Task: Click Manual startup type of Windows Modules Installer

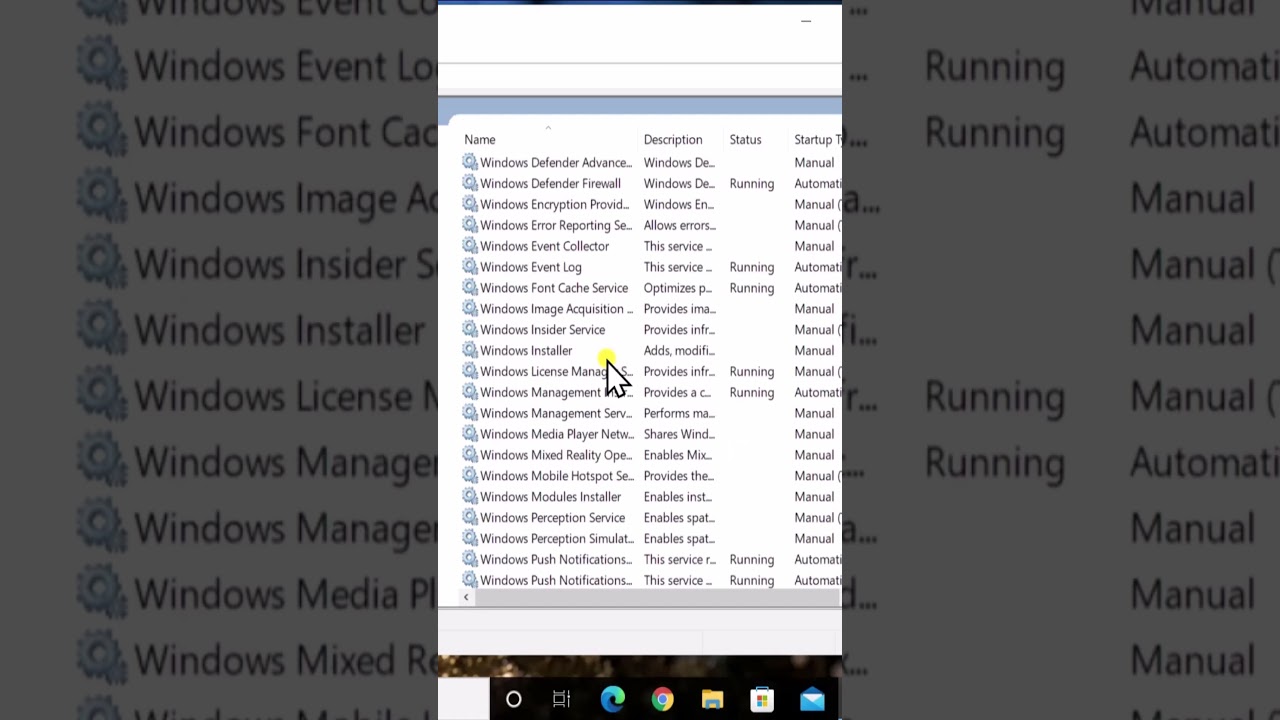Action: point(814,497)
